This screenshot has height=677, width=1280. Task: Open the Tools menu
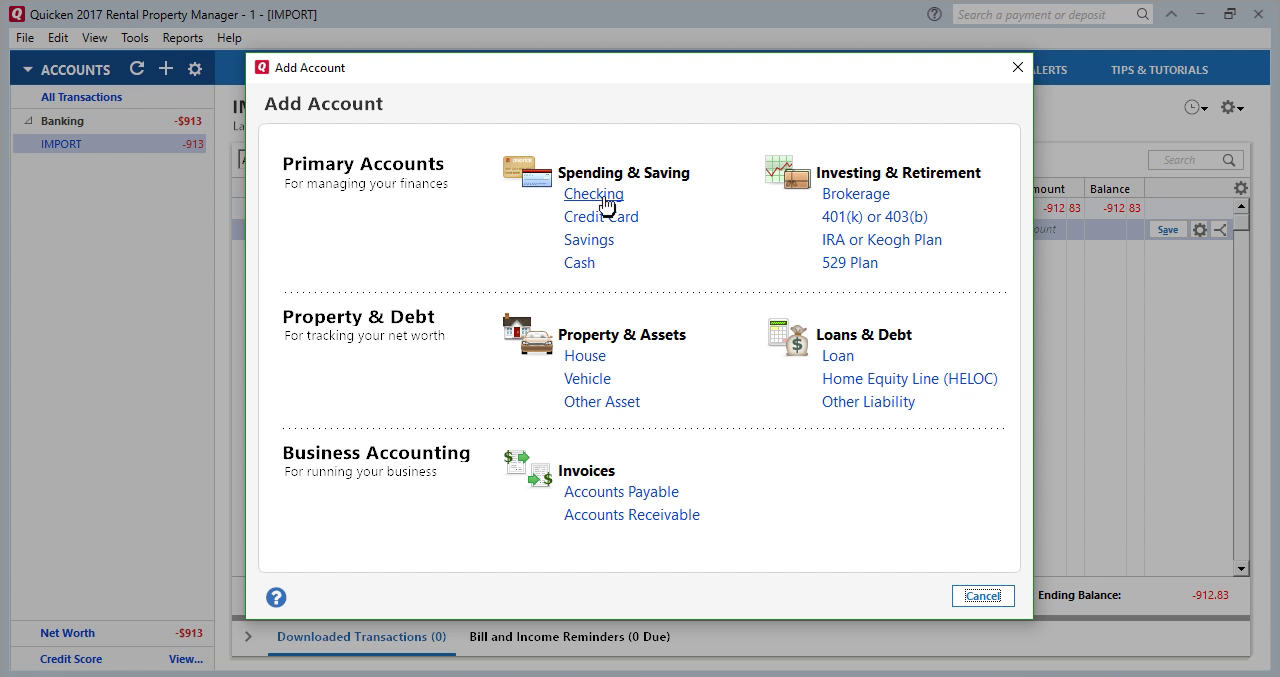tap(135, 38)
